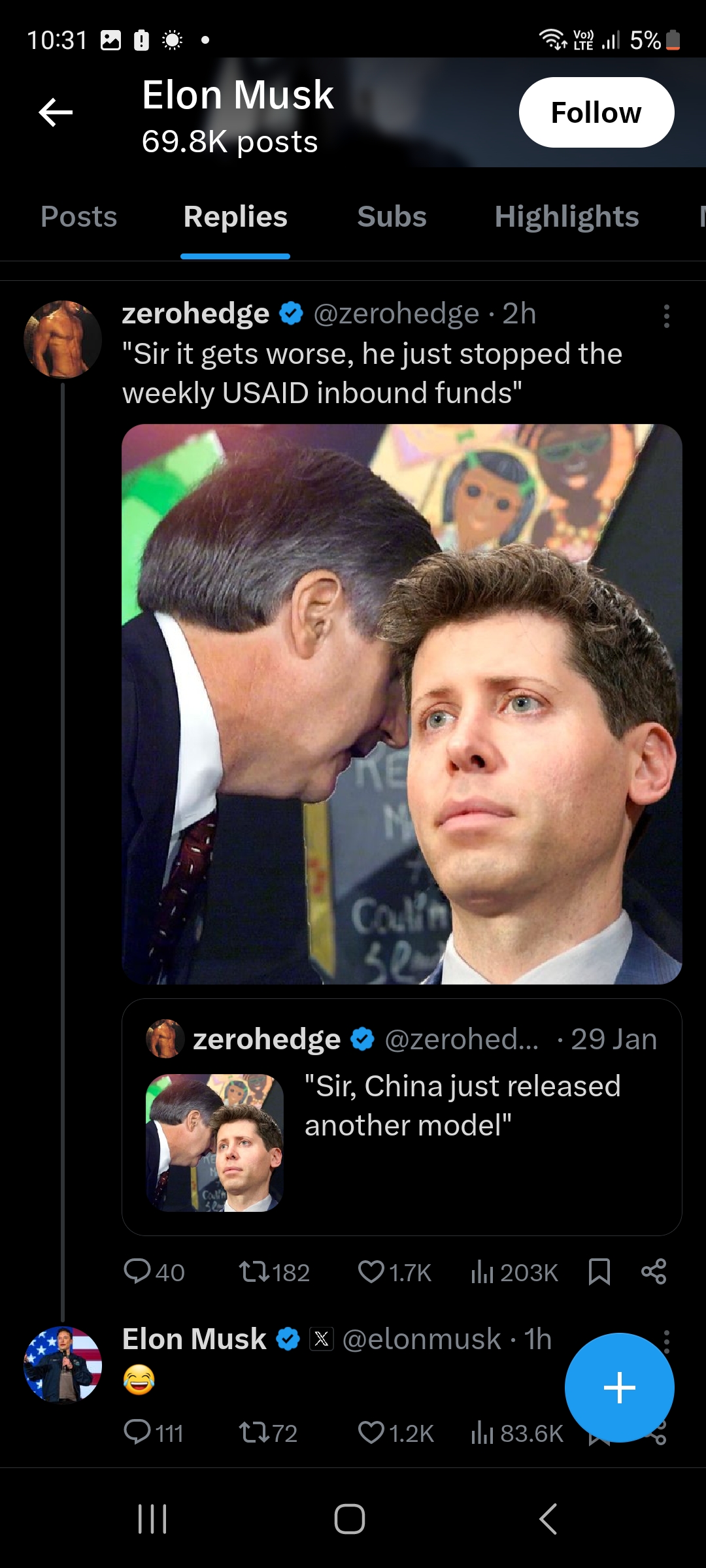
Task: Share the zerohedge post
Action: point(654,1271)
